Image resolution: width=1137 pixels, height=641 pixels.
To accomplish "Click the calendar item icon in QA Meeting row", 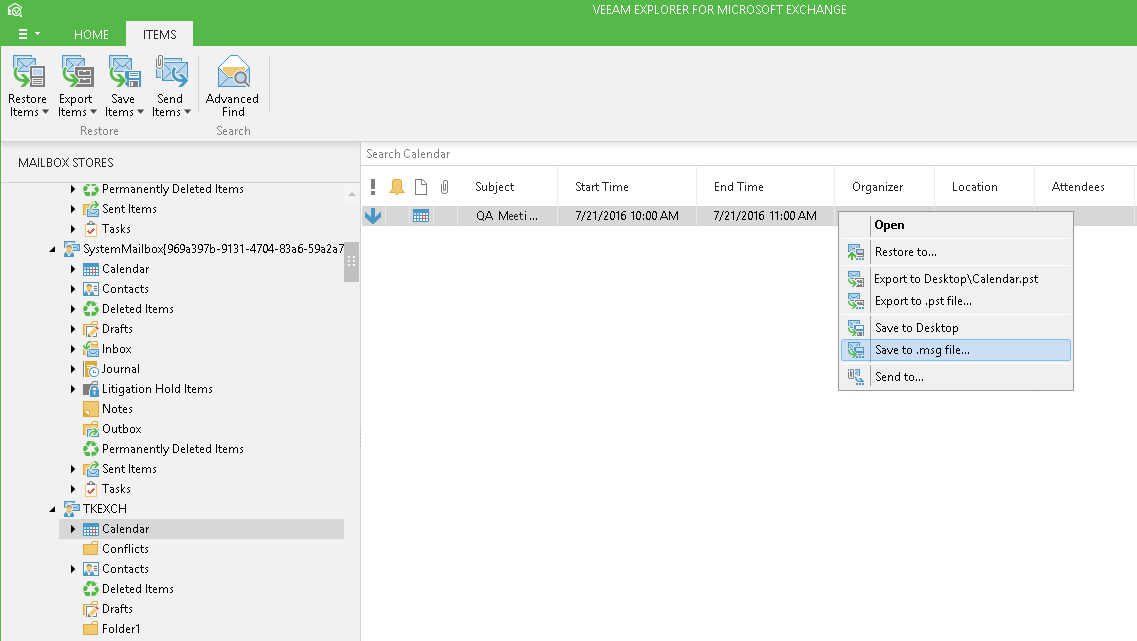I will 421,215.
